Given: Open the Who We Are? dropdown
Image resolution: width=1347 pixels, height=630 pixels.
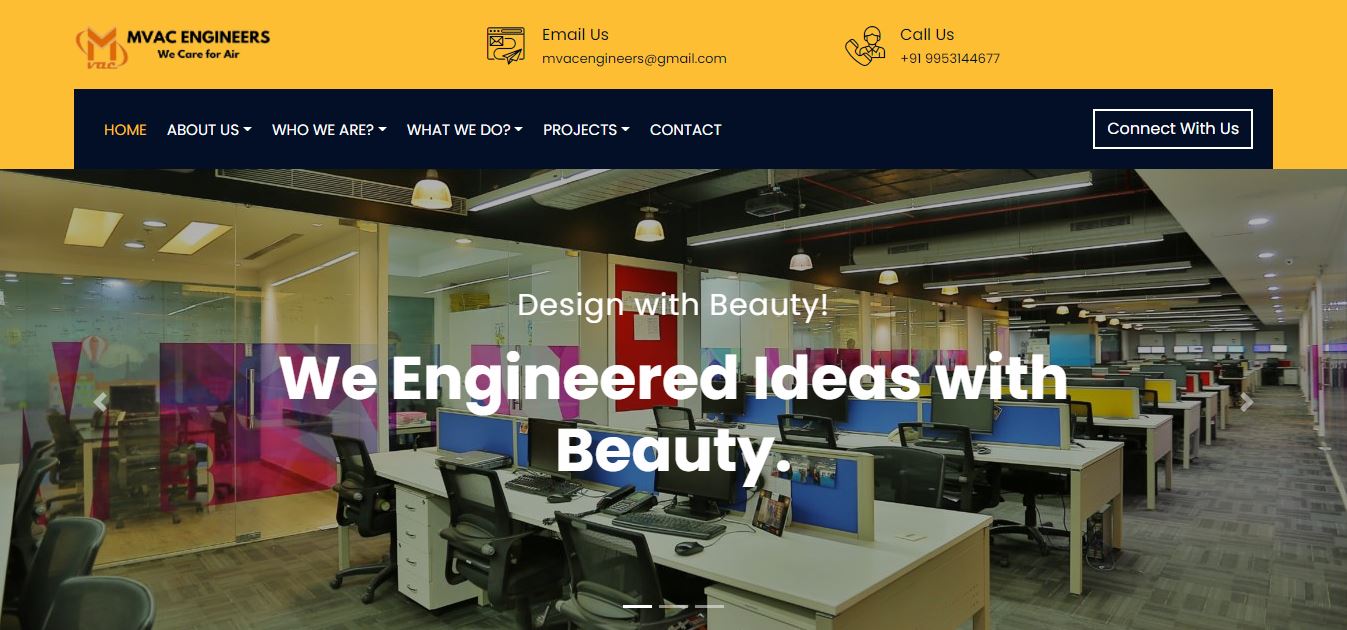Looking at the screenshot, I should [329, 130].
